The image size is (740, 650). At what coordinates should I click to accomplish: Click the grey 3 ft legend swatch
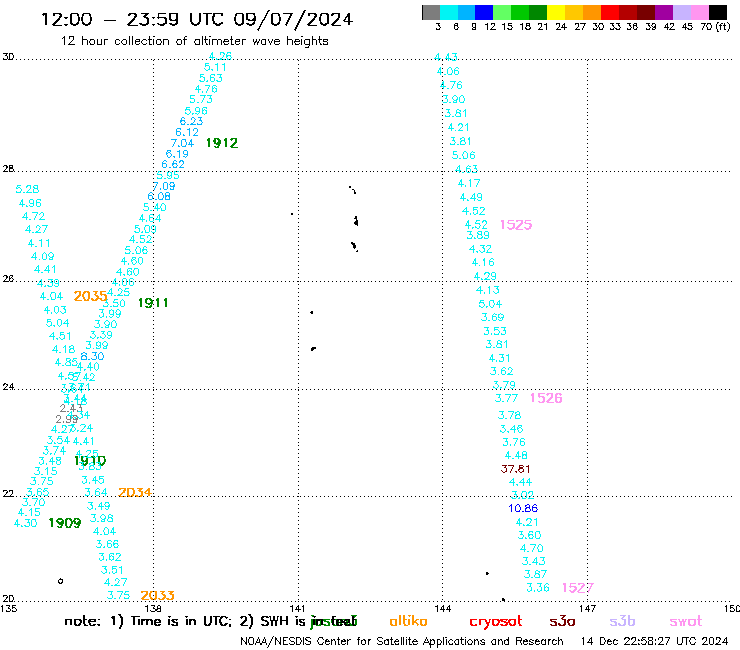tap(431, 12)
